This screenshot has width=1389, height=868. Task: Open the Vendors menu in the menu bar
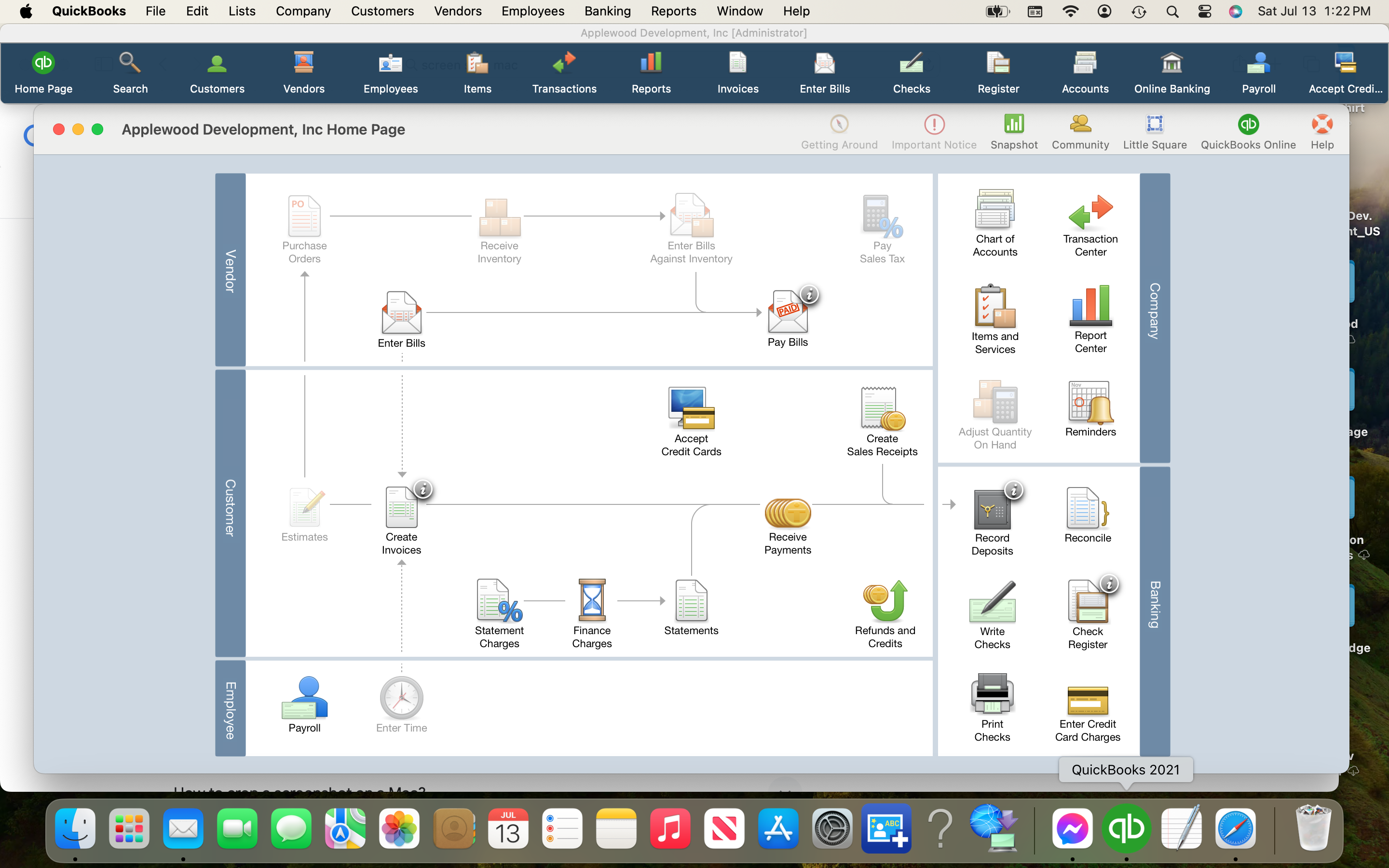pyautogui.click(x=457, y=11)
